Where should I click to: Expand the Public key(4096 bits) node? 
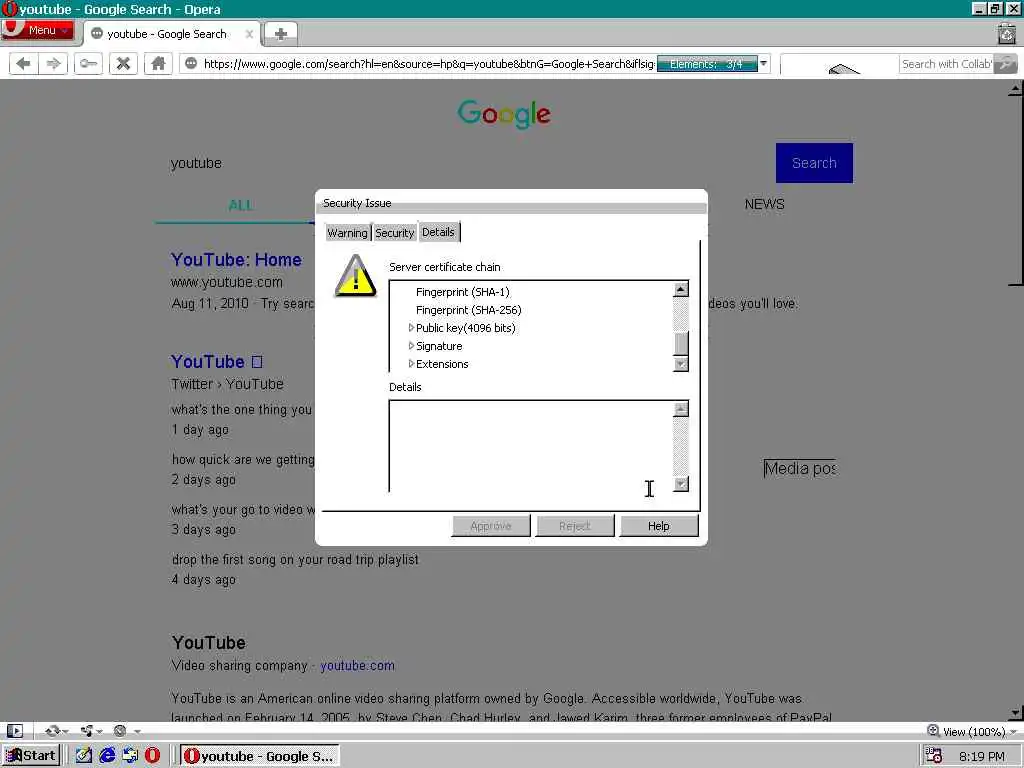pyautogui.click(x=411, y=328)
